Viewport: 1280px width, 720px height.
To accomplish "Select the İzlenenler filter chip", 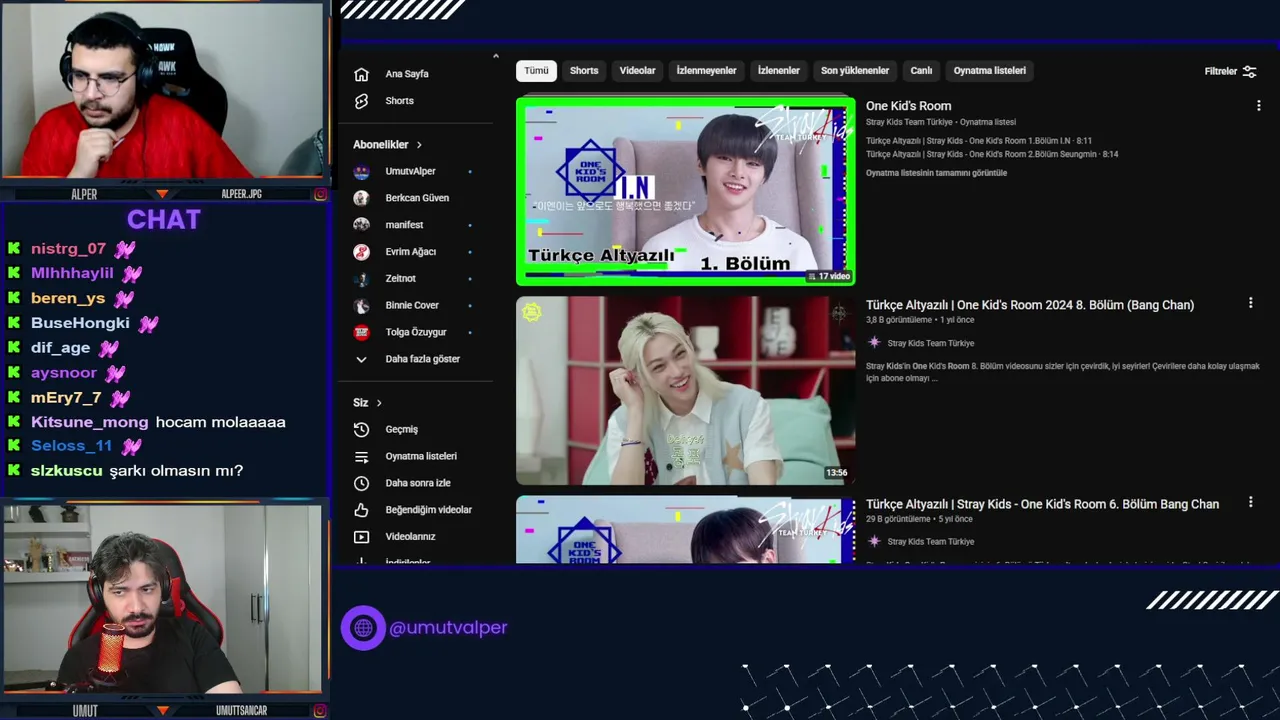I will coord(778,71).
